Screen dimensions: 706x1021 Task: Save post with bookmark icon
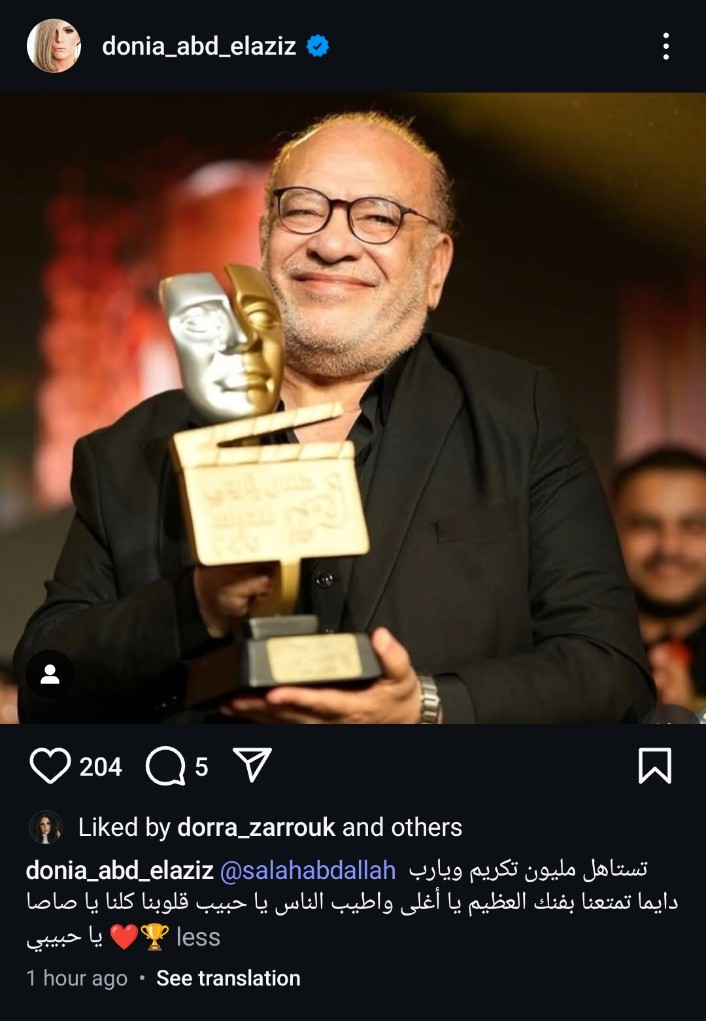655,766
